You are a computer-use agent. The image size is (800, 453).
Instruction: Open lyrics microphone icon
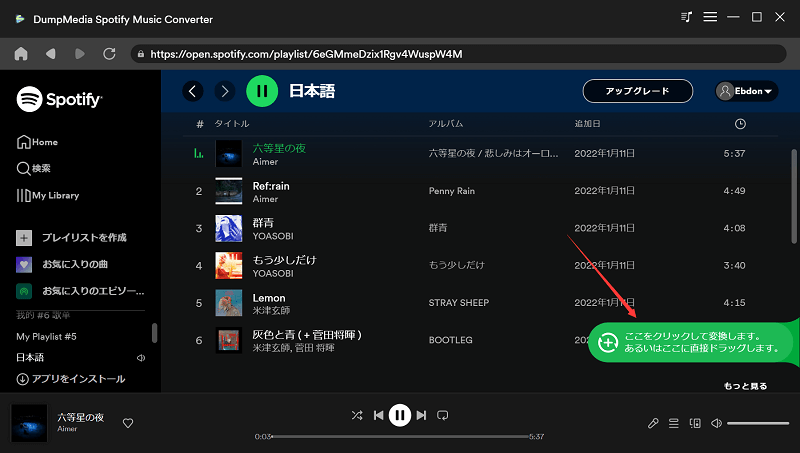653,423
